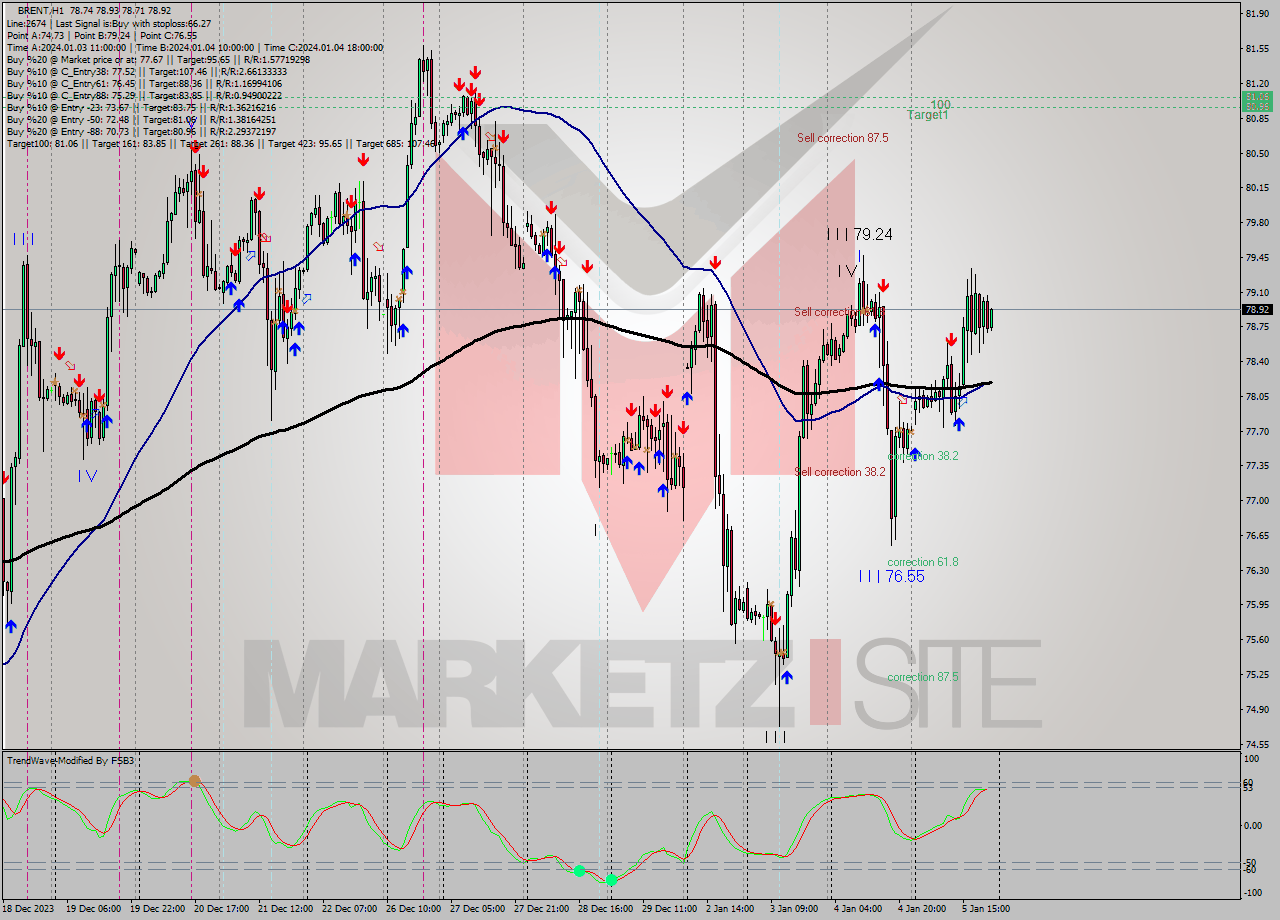Click the orange dot on TrendWave indicator
1280x920 pixels.
[x=195, y=780]
